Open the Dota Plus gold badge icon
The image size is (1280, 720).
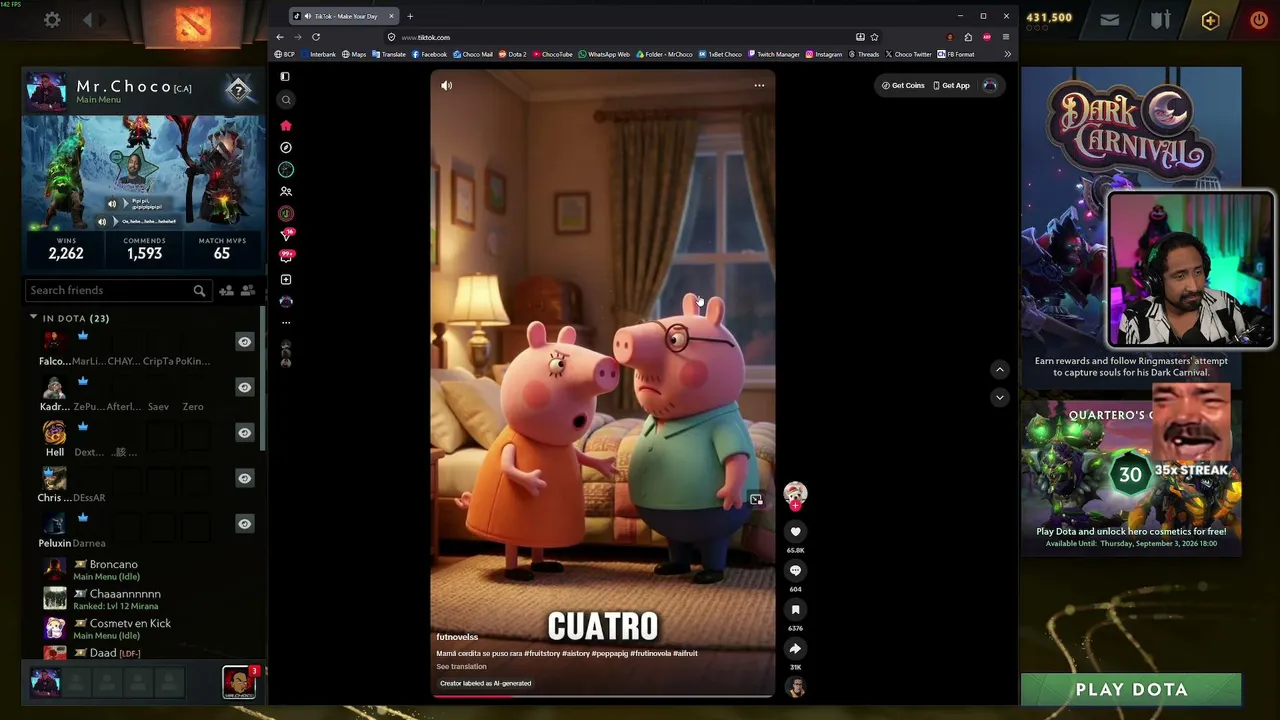click(1210, 20)
